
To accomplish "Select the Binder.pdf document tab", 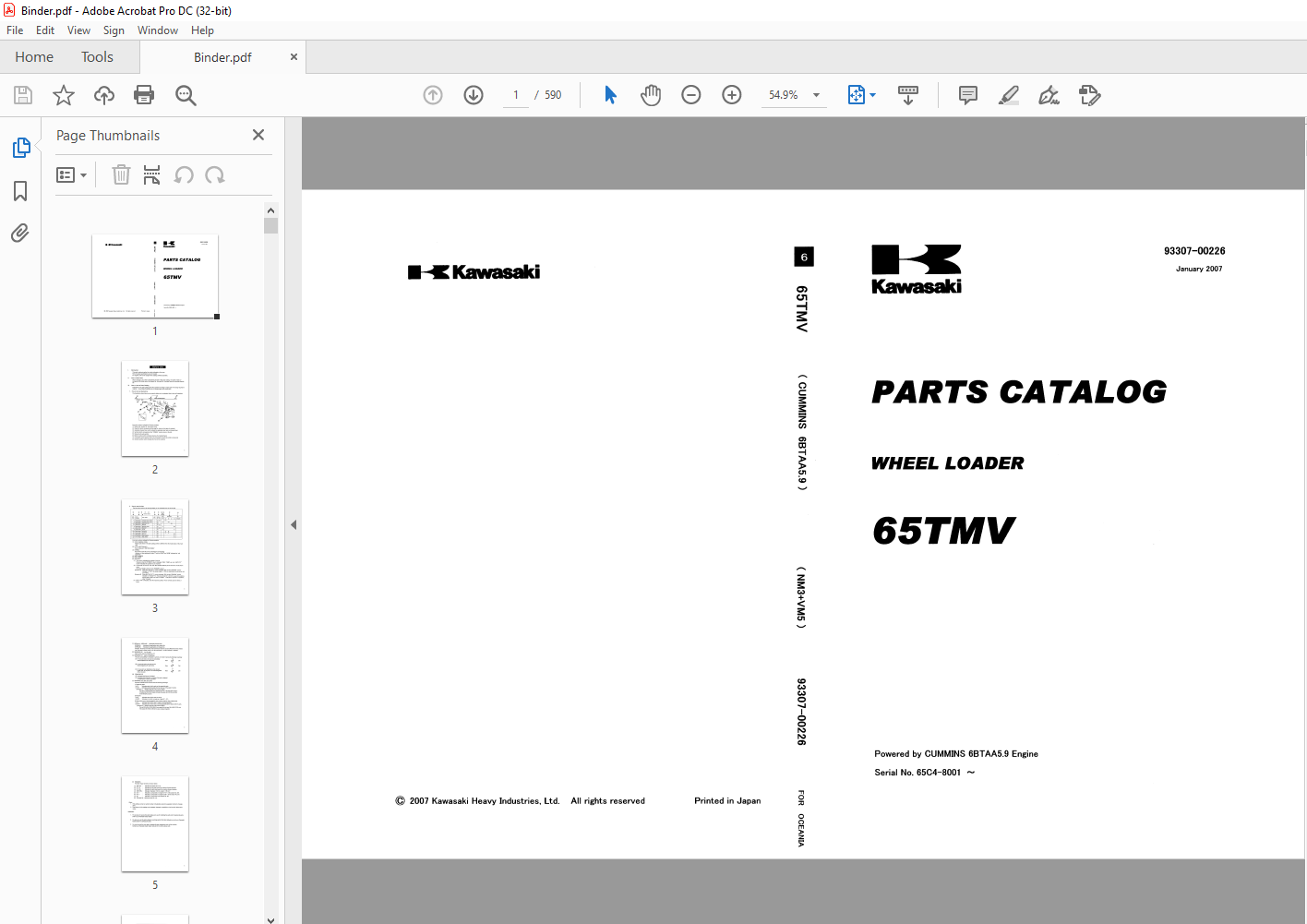I will (222, 57).
